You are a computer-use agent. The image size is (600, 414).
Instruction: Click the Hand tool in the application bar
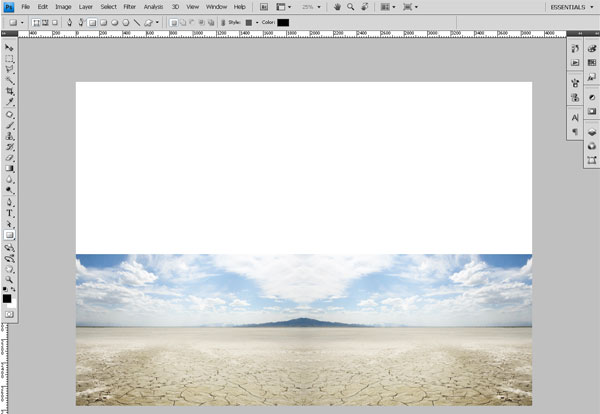(337, 7)
